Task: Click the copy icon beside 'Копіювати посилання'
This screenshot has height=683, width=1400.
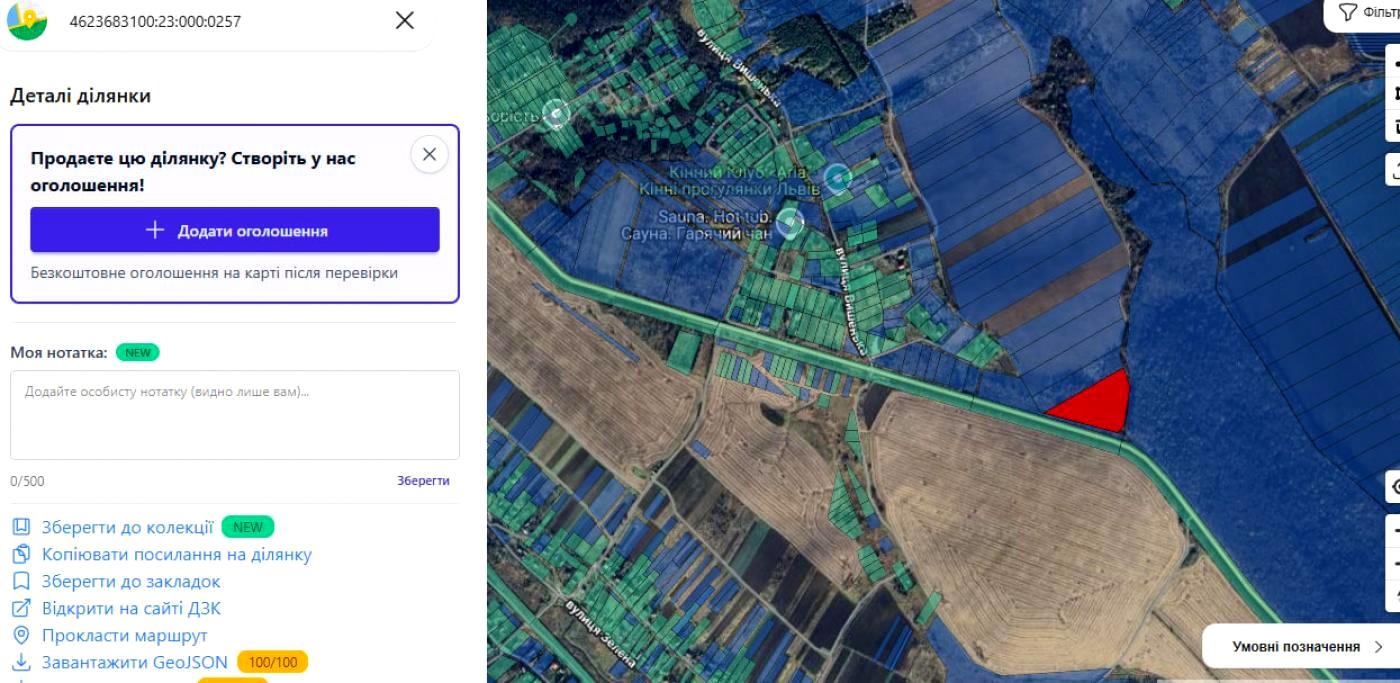Action: [x=22, y=554]
